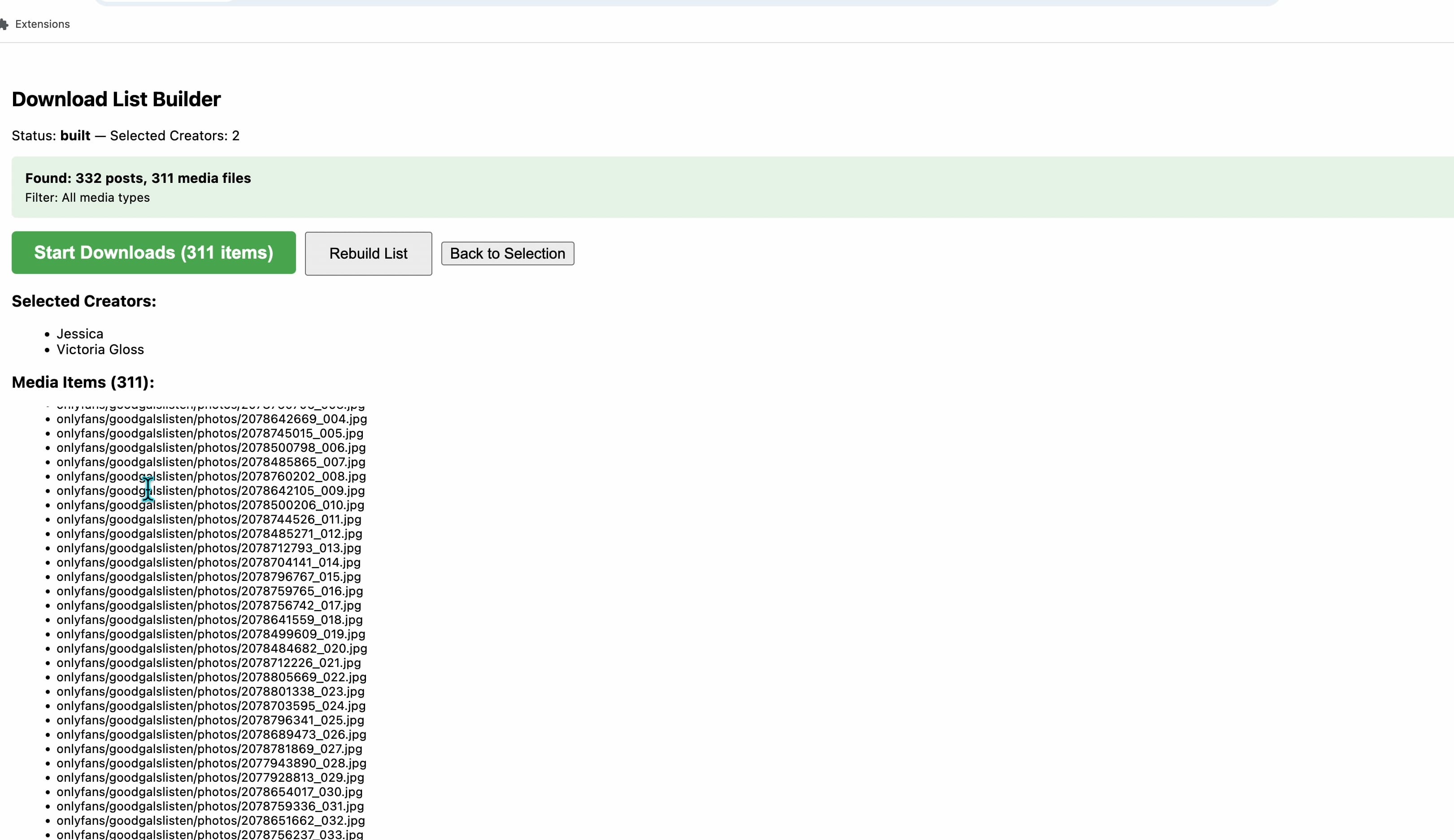Click the Rebuild List button
The image size is (1454, 840).
[x=368, y=253]
